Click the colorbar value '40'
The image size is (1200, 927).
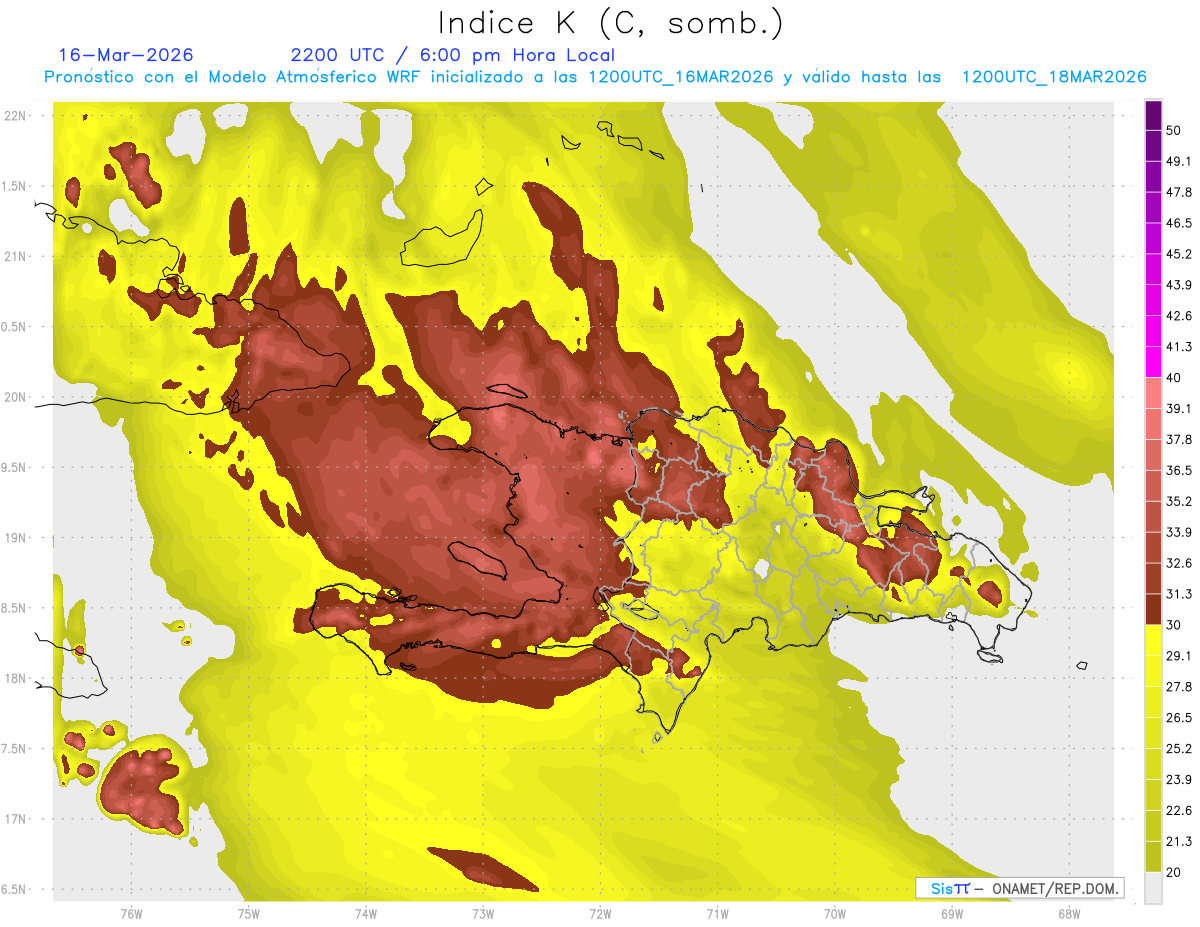point(1174,378)
